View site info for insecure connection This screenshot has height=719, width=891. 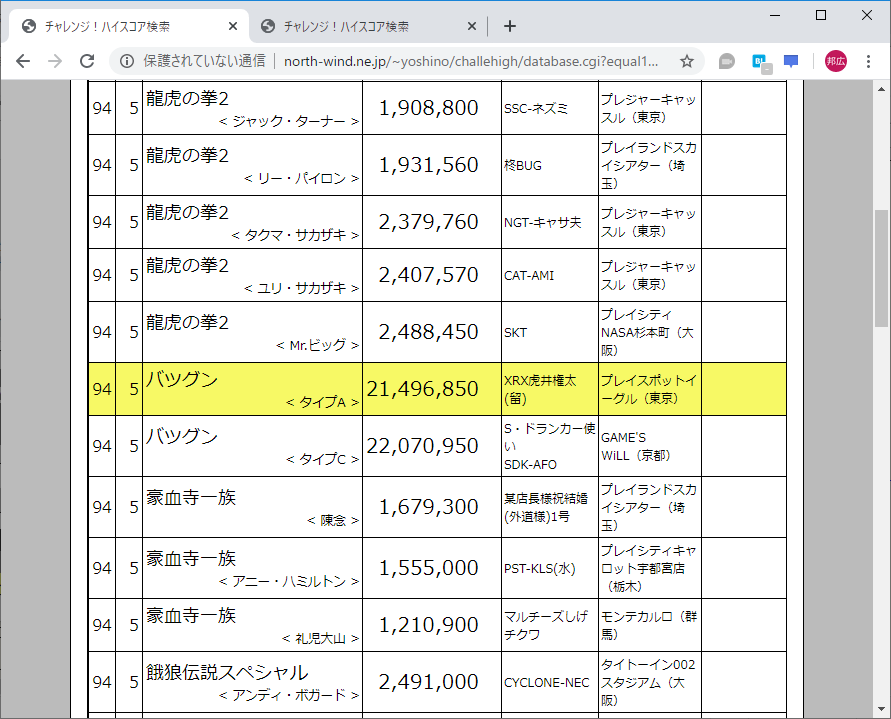coord(127,61)
